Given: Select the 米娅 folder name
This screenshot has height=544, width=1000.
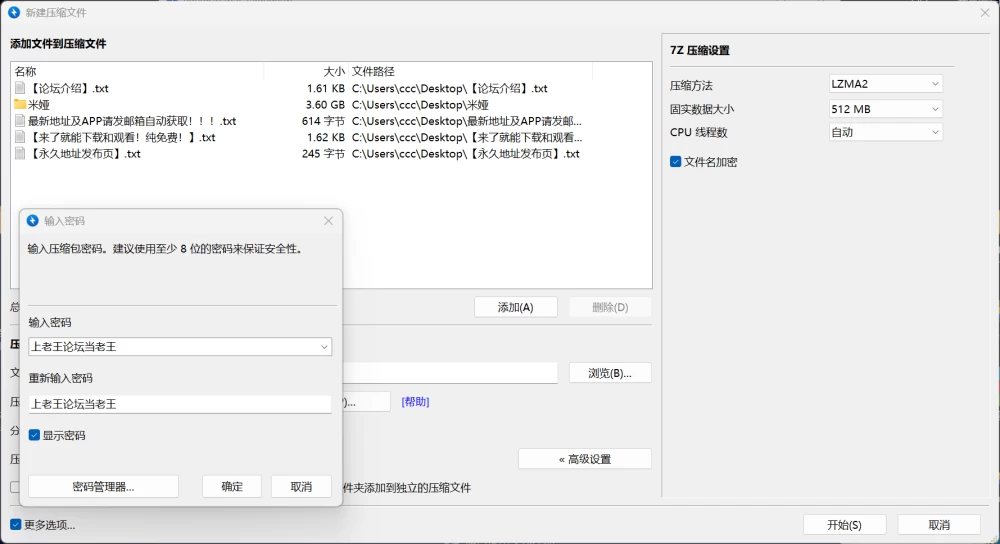Looking at the screenshot, I should 38,105.
